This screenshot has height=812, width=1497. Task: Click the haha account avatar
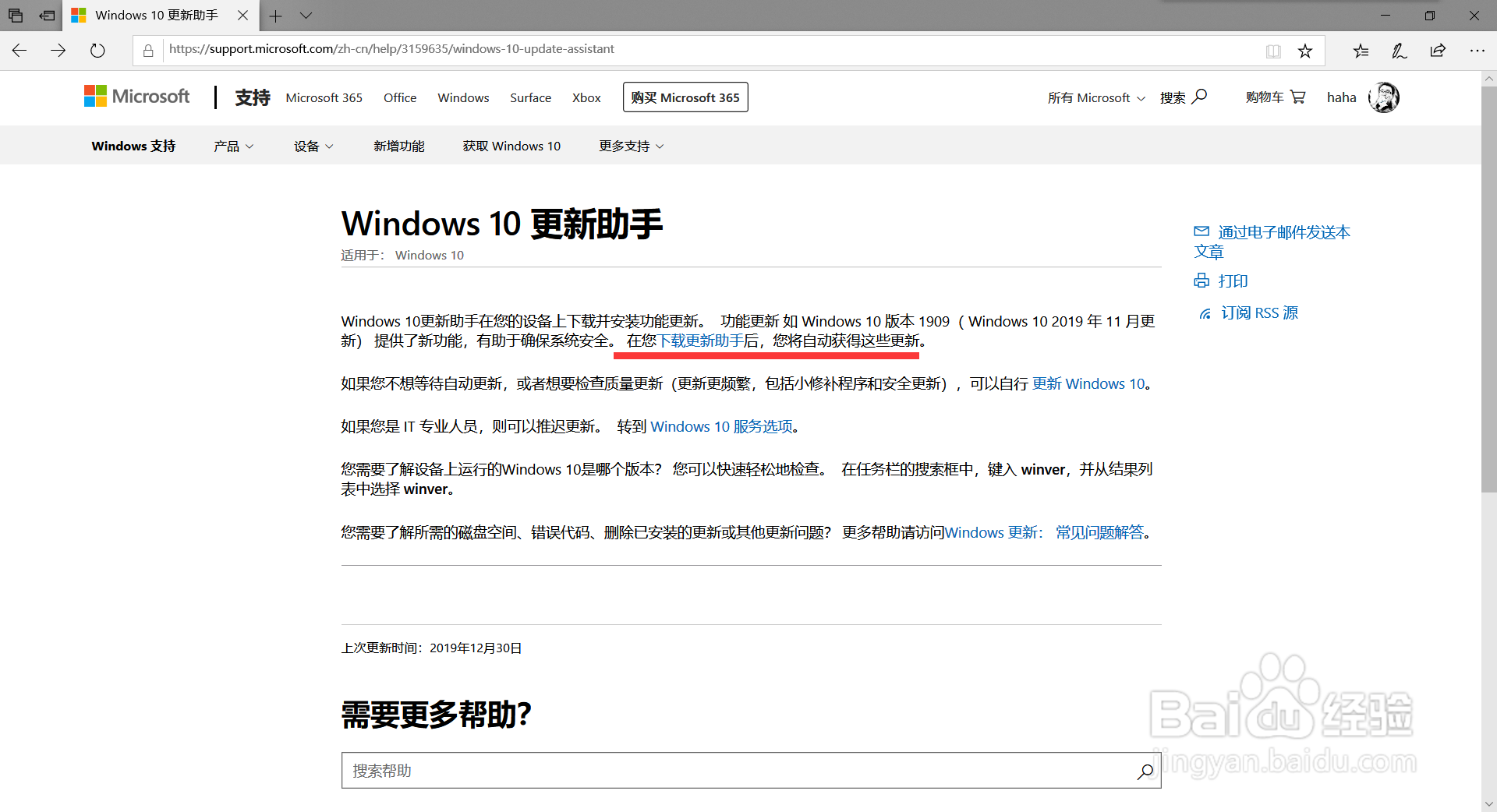click(x=1384, y=97)
